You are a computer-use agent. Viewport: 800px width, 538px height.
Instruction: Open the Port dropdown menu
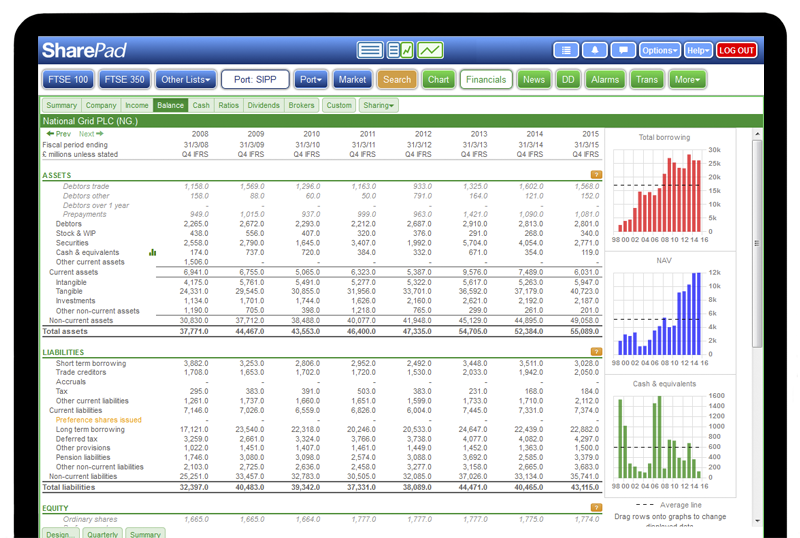[311, 79]
